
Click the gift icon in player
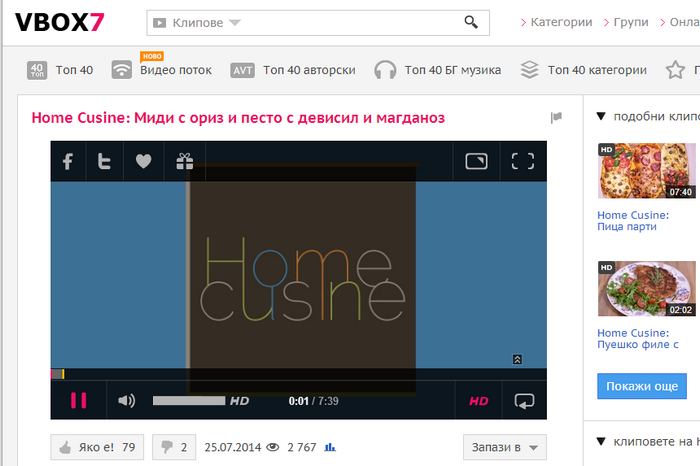point(184,161)
